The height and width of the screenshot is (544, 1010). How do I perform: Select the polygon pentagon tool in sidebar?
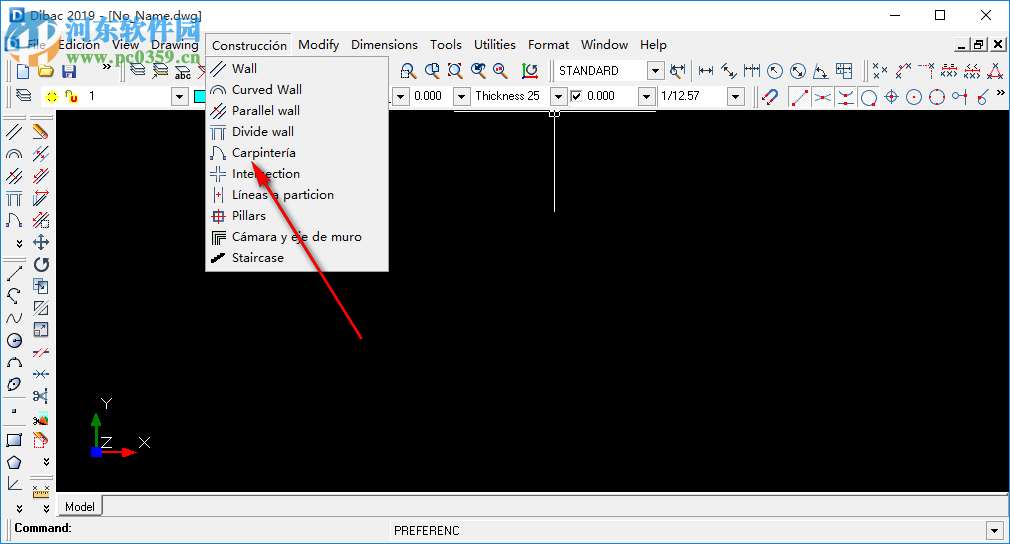click(14, 462)
